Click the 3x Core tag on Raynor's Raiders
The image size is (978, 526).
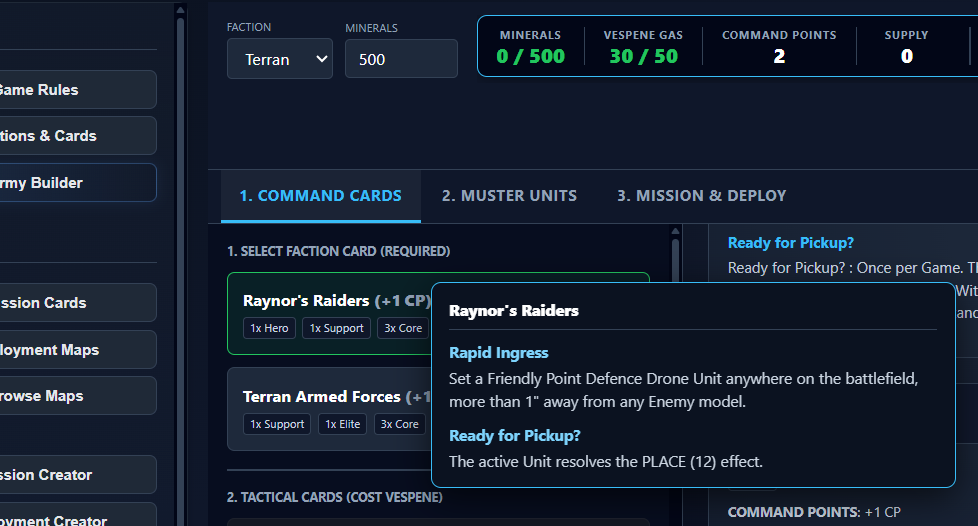pyautogui.click(x=403, y=328)
